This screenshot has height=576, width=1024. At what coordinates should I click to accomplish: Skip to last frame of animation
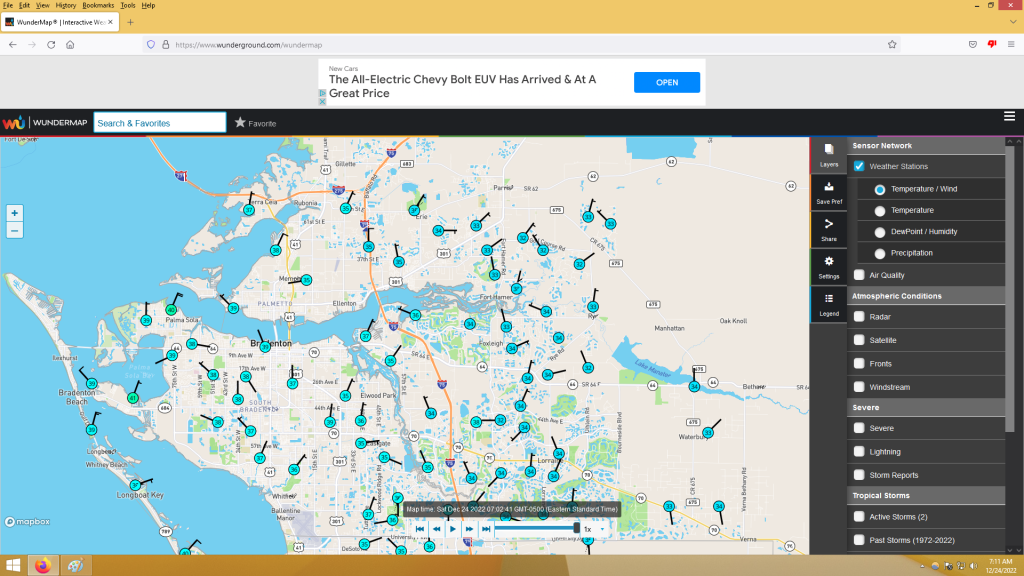click(486, 529)
